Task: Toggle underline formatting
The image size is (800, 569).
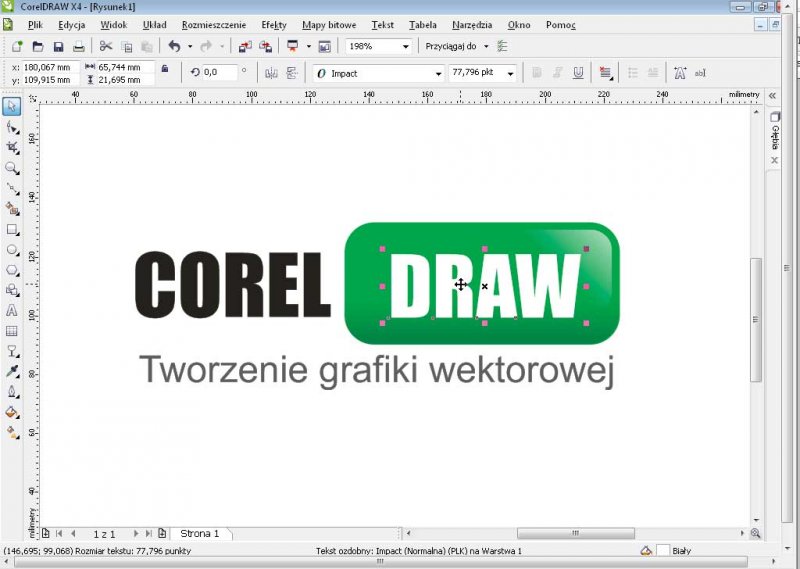Action: pyautogui.click(x=578, y=73)
